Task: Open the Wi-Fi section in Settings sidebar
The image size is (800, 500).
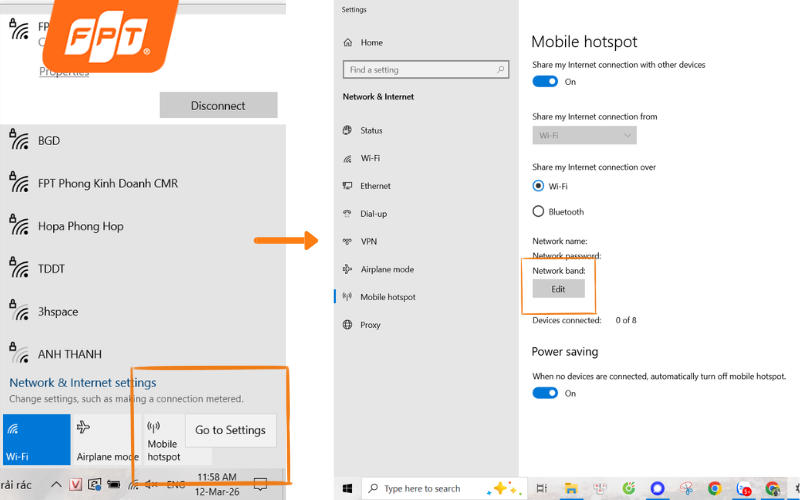Action: (x=370, y=158)
